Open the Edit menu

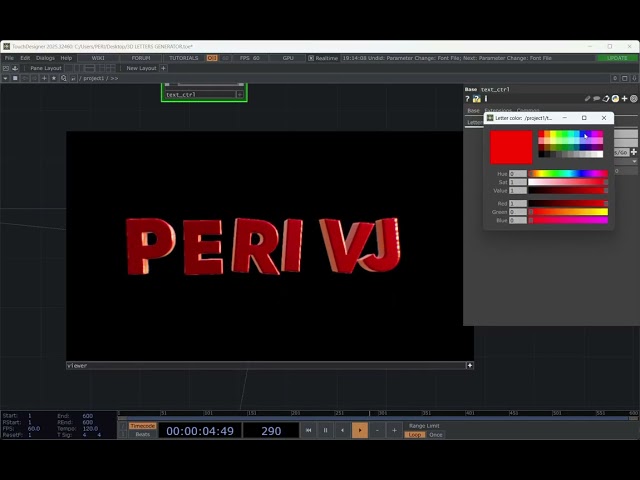[x=25, y=58]
